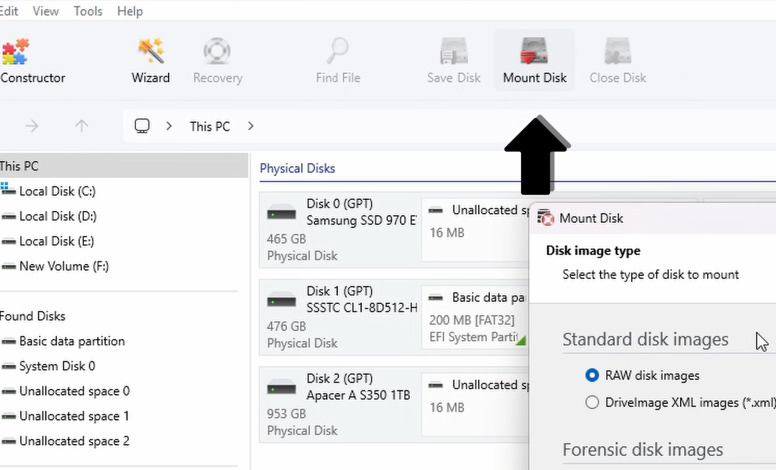
Task: Open the Edit menu
Action: pos(9,11)
